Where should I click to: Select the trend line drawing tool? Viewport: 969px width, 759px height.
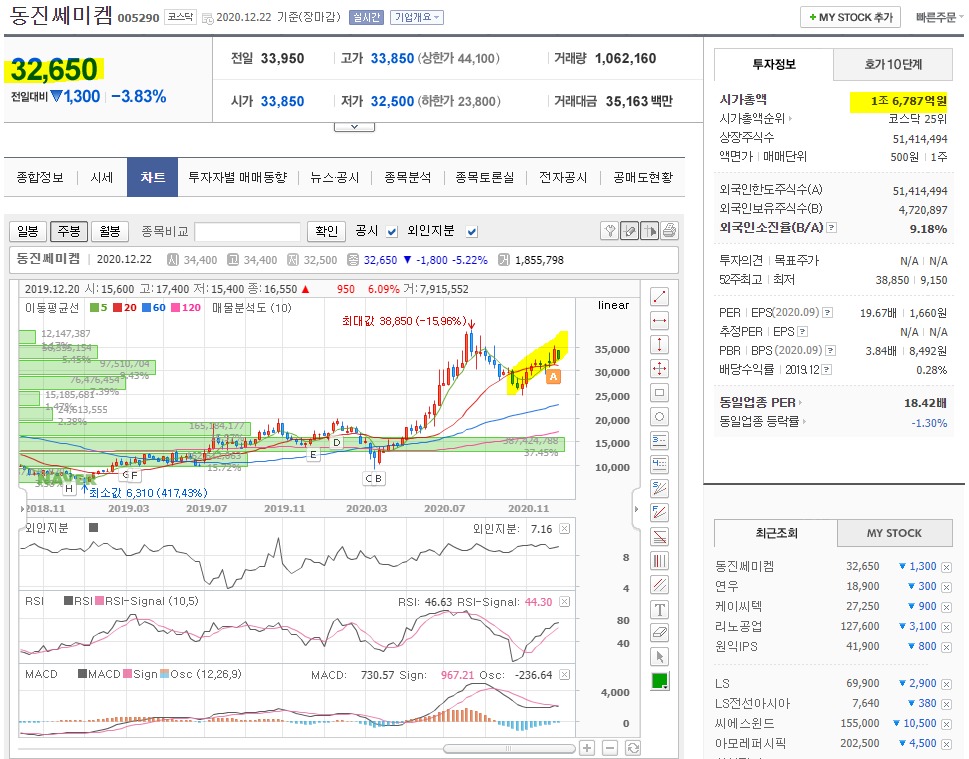pos(659,297)
